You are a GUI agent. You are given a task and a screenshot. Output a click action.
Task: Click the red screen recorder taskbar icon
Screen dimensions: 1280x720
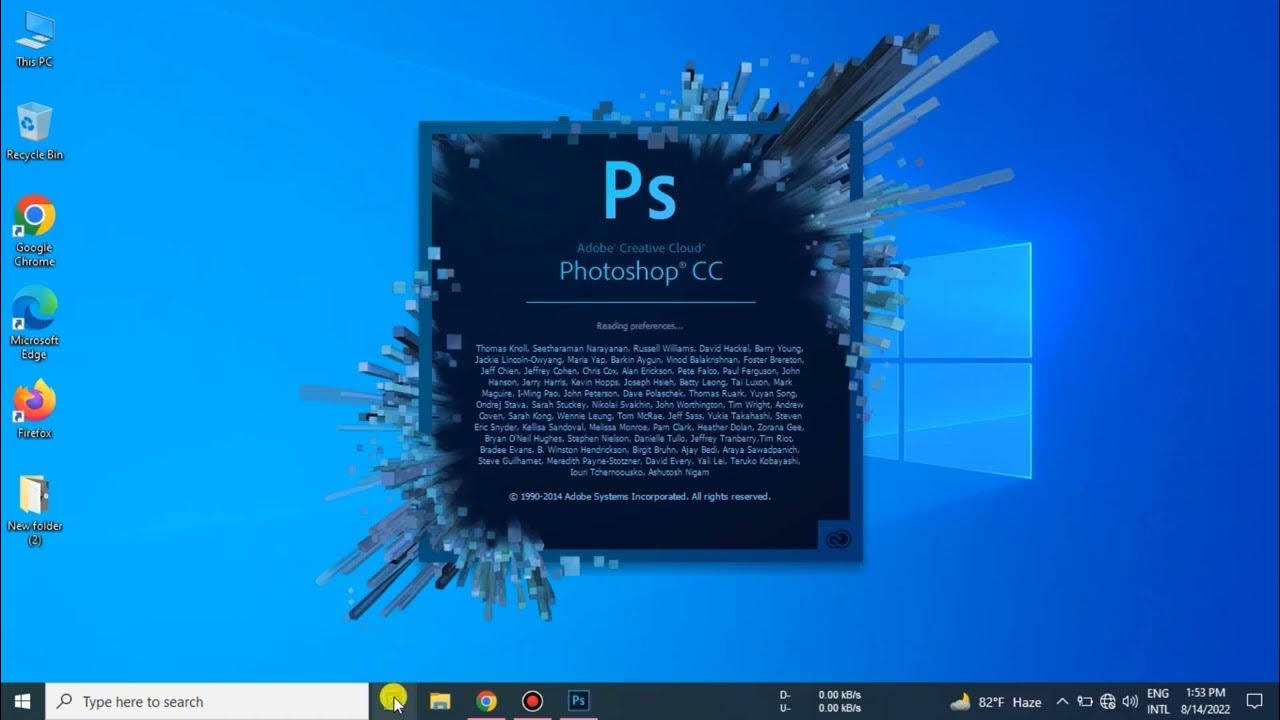point(532,701)
